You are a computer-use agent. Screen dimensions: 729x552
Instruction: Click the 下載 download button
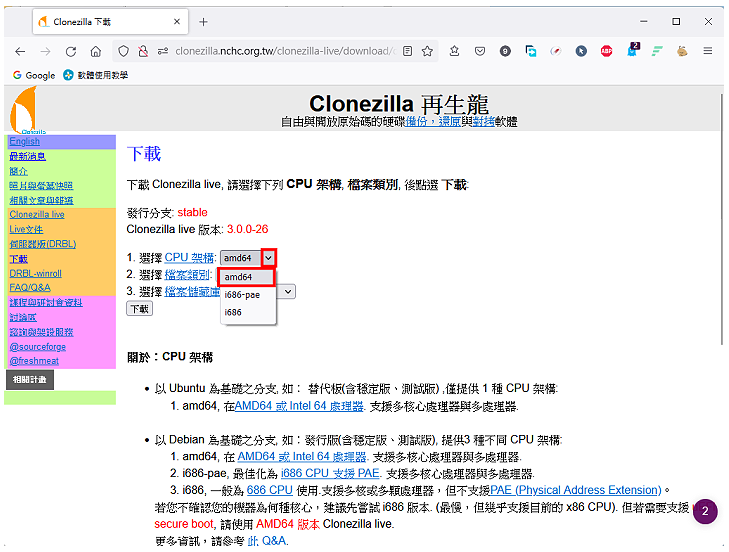pyautogui.click(x=139, y=309)
